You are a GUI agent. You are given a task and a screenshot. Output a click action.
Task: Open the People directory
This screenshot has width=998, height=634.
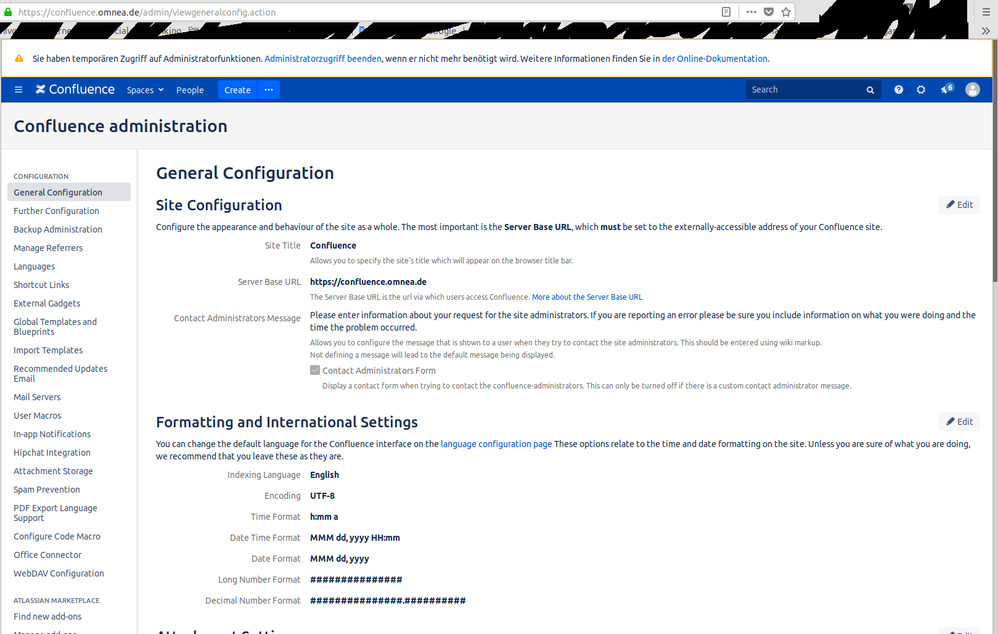coord(190,90)
